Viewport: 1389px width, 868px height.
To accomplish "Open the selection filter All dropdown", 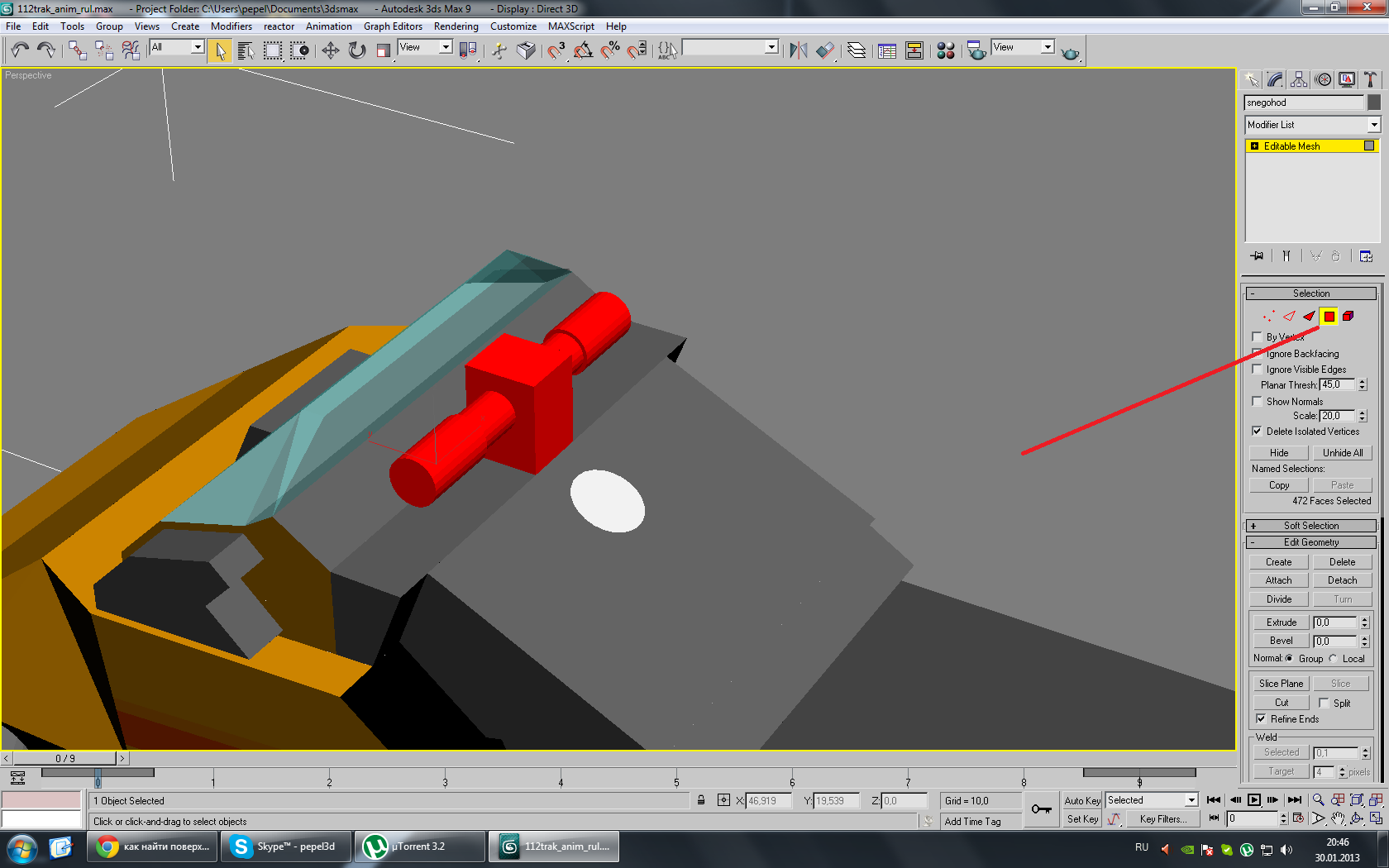I will [198, 47].
